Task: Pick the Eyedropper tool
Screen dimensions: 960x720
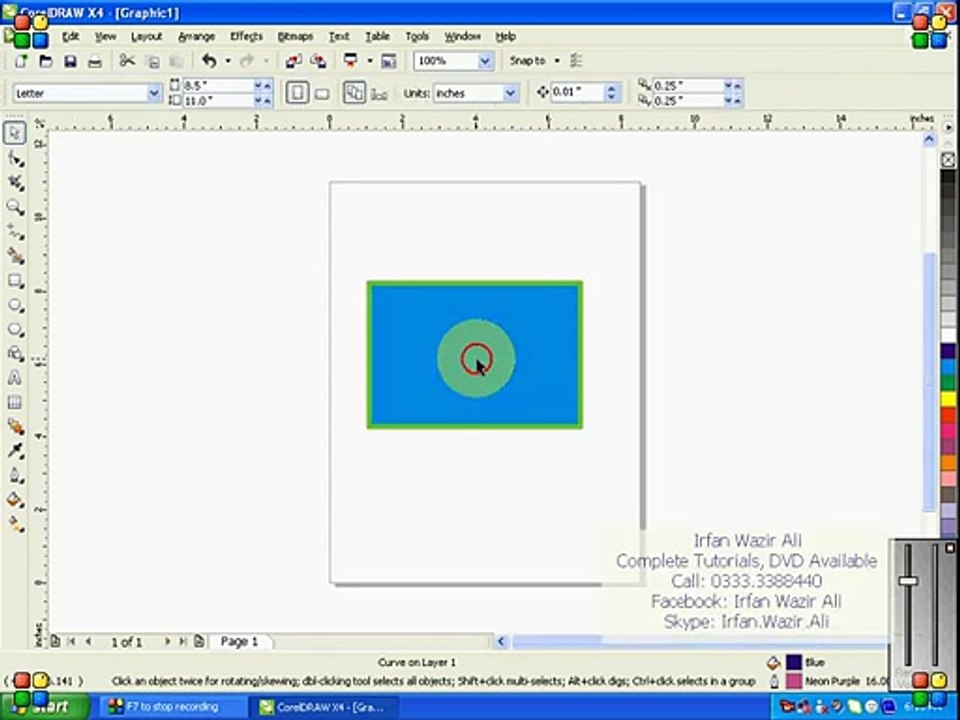Action: (15, 451)
